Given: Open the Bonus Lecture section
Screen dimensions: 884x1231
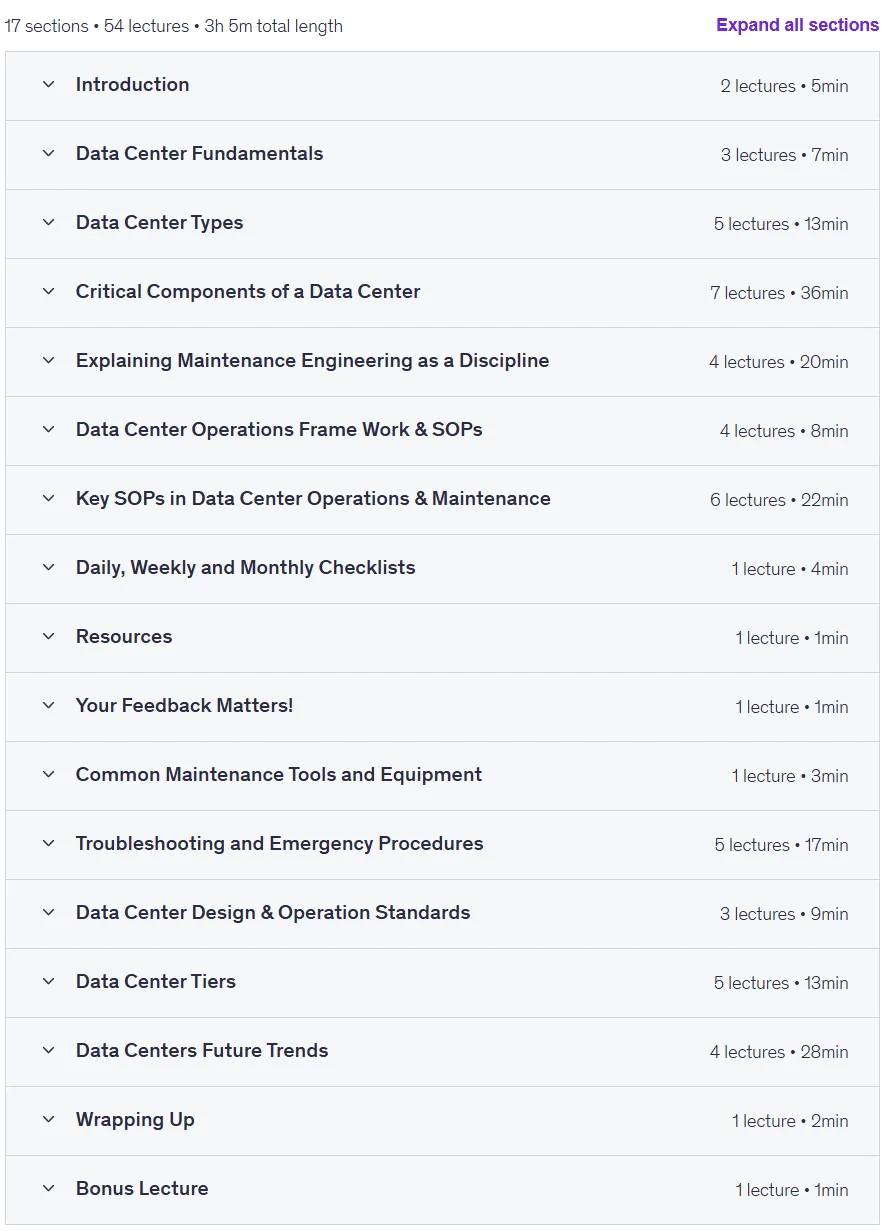Looking at the screenshot, I should click(442, 1190).
